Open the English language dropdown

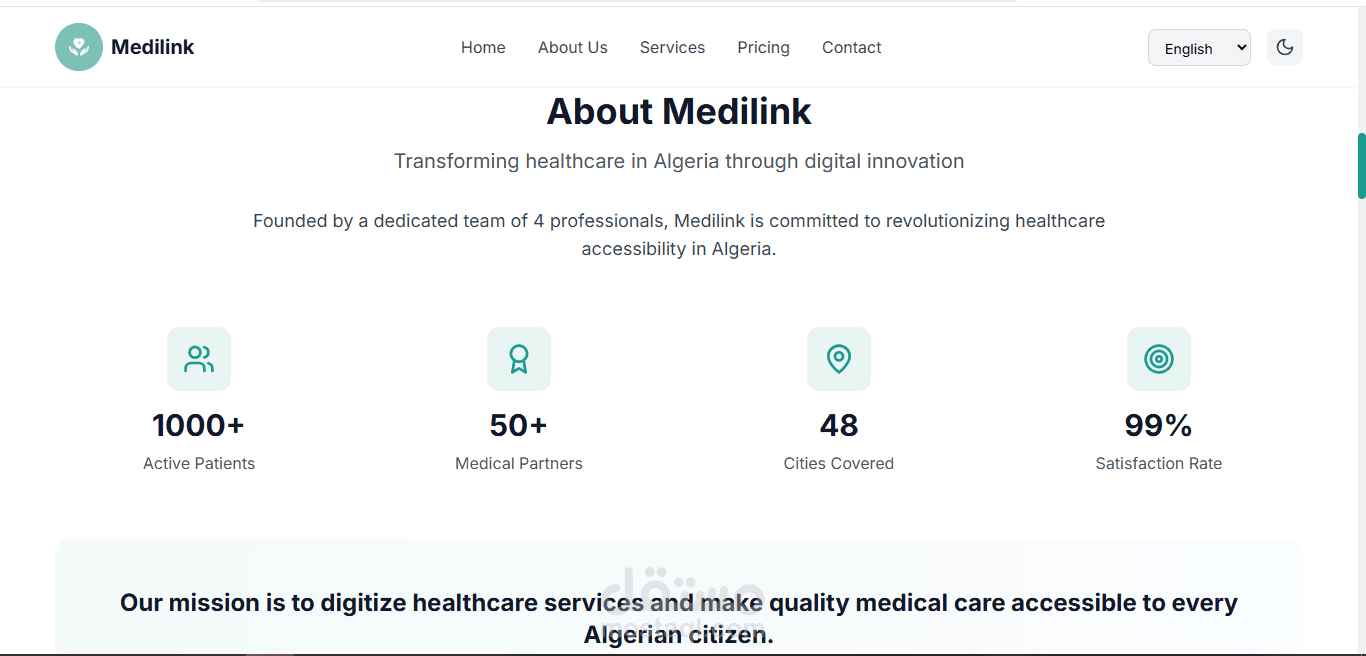point(1199,48)
